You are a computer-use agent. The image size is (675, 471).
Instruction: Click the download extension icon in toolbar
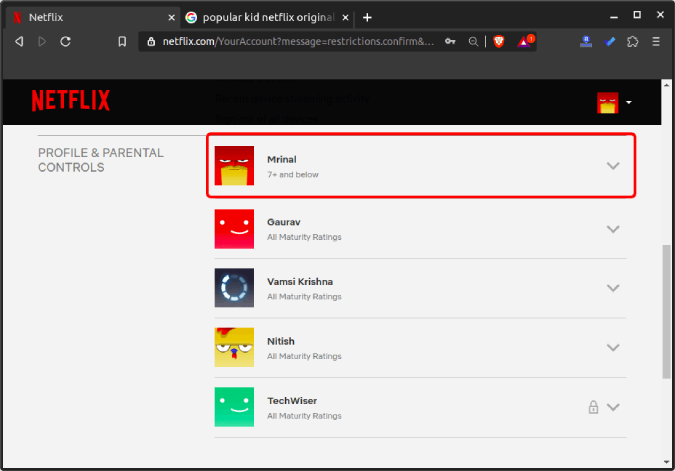[586, 41]
